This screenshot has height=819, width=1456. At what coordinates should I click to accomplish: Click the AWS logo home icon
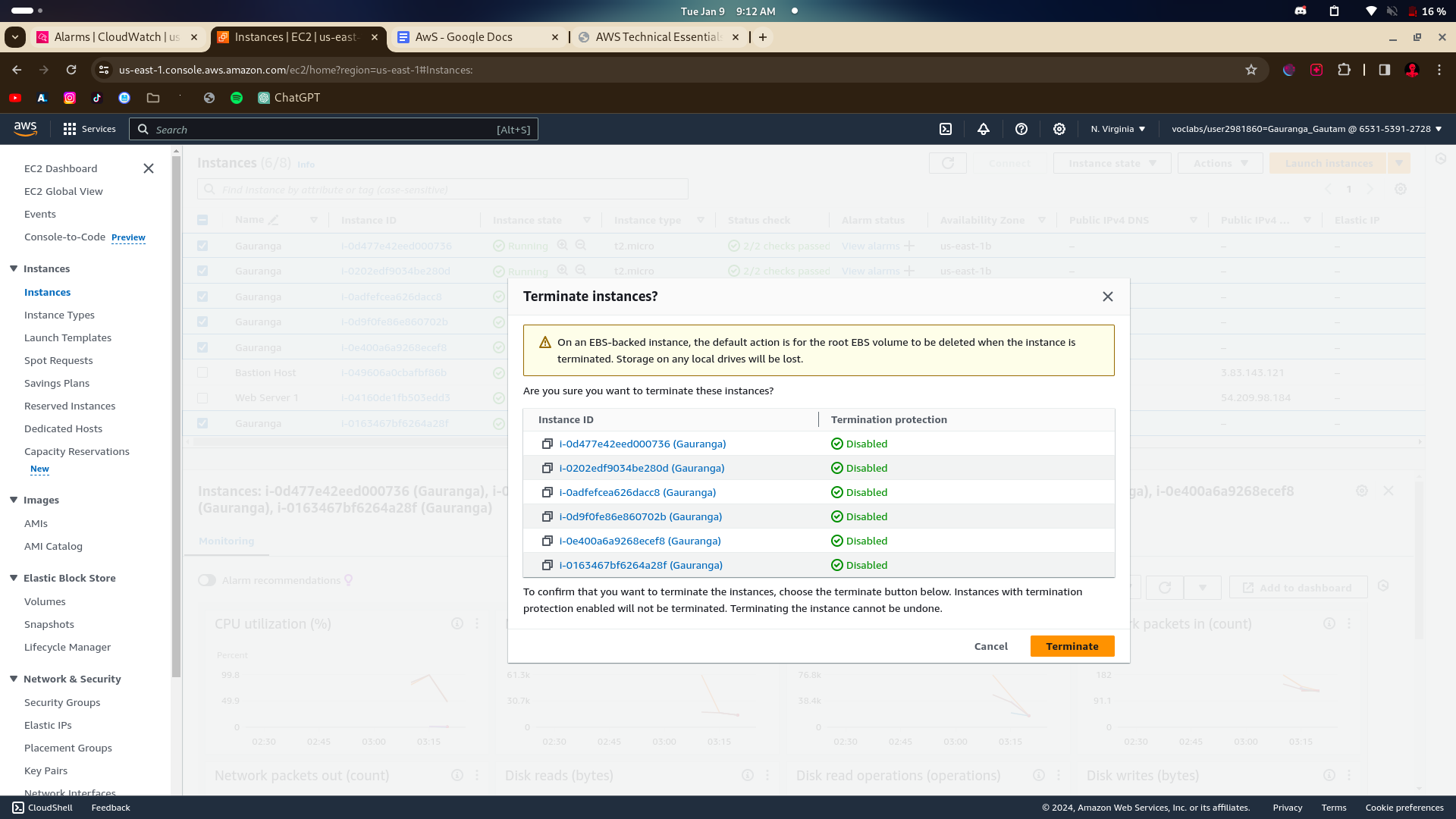pos(25,129)
